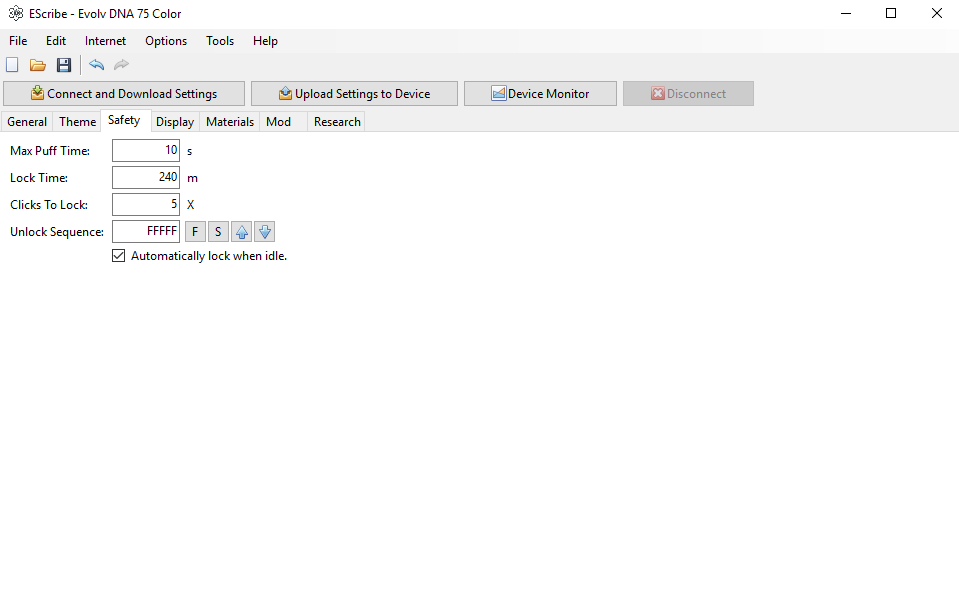Expand the Options menu

(x=166, y=41)
